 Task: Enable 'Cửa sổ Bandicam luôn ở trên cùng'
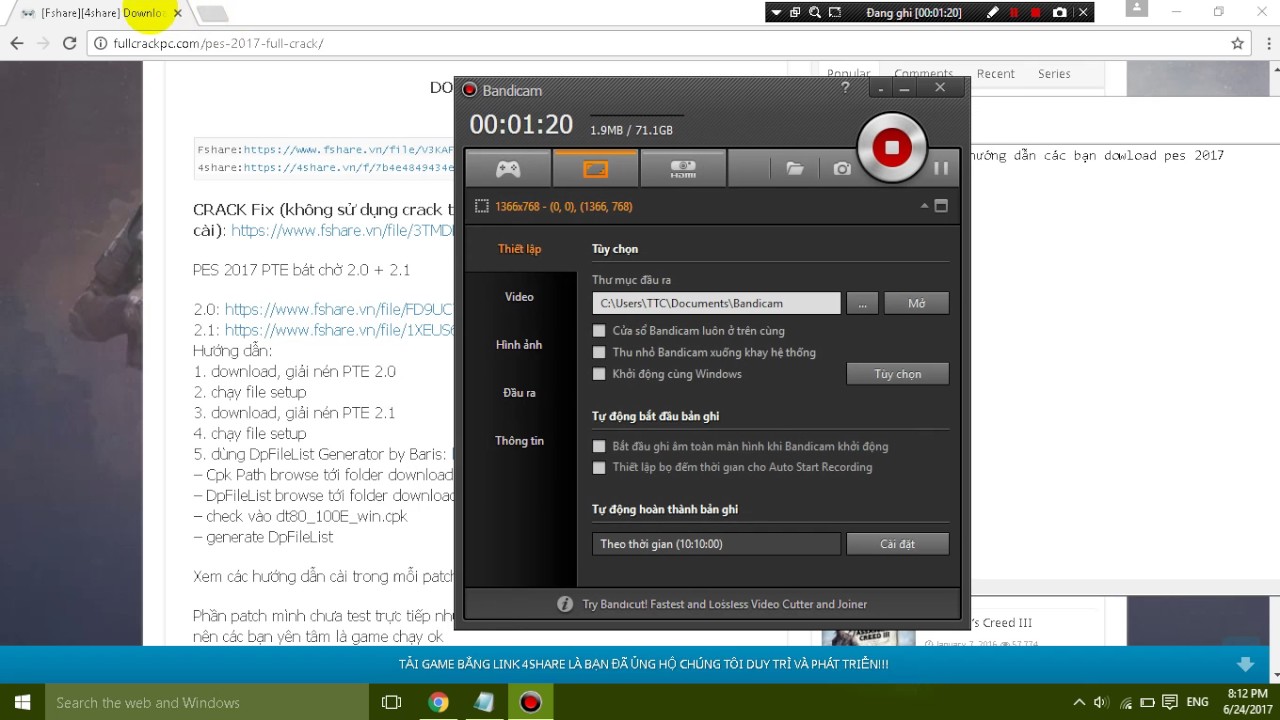tap(598, 331)
